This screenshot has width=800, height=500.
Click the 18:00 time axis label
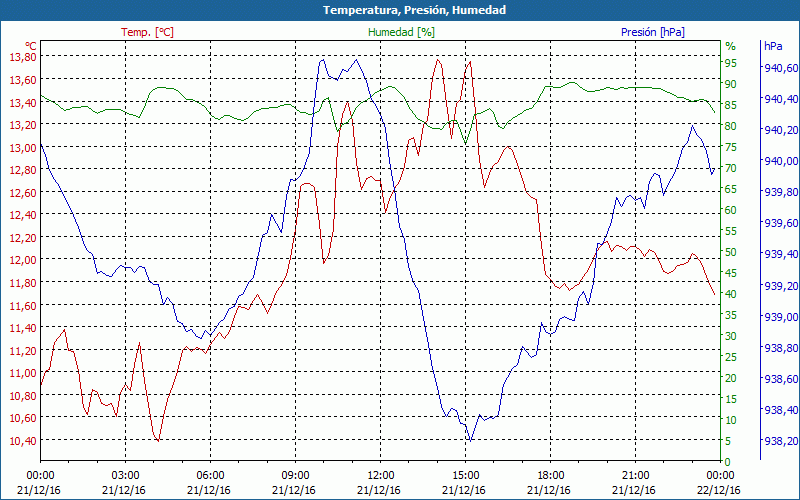(551, 474)
